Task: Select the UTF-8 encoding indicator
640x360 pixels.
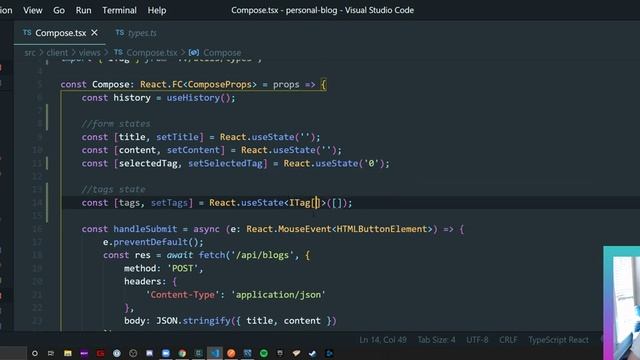Action: point(477,340)
